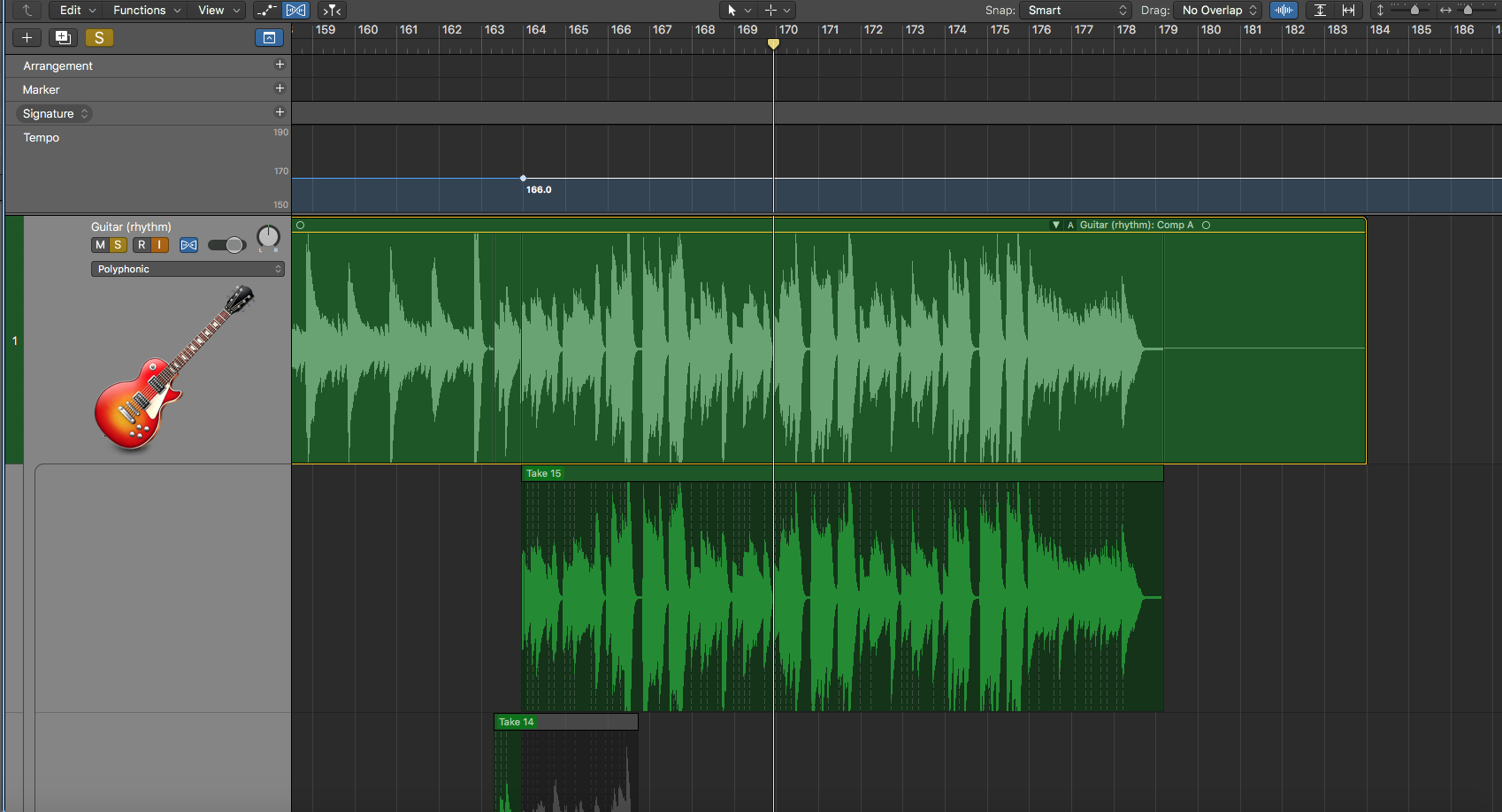Viewport: 1502px width, 812px height.
Task: Toggle the waveform zoom button
Action: [x=1284, y=11]
